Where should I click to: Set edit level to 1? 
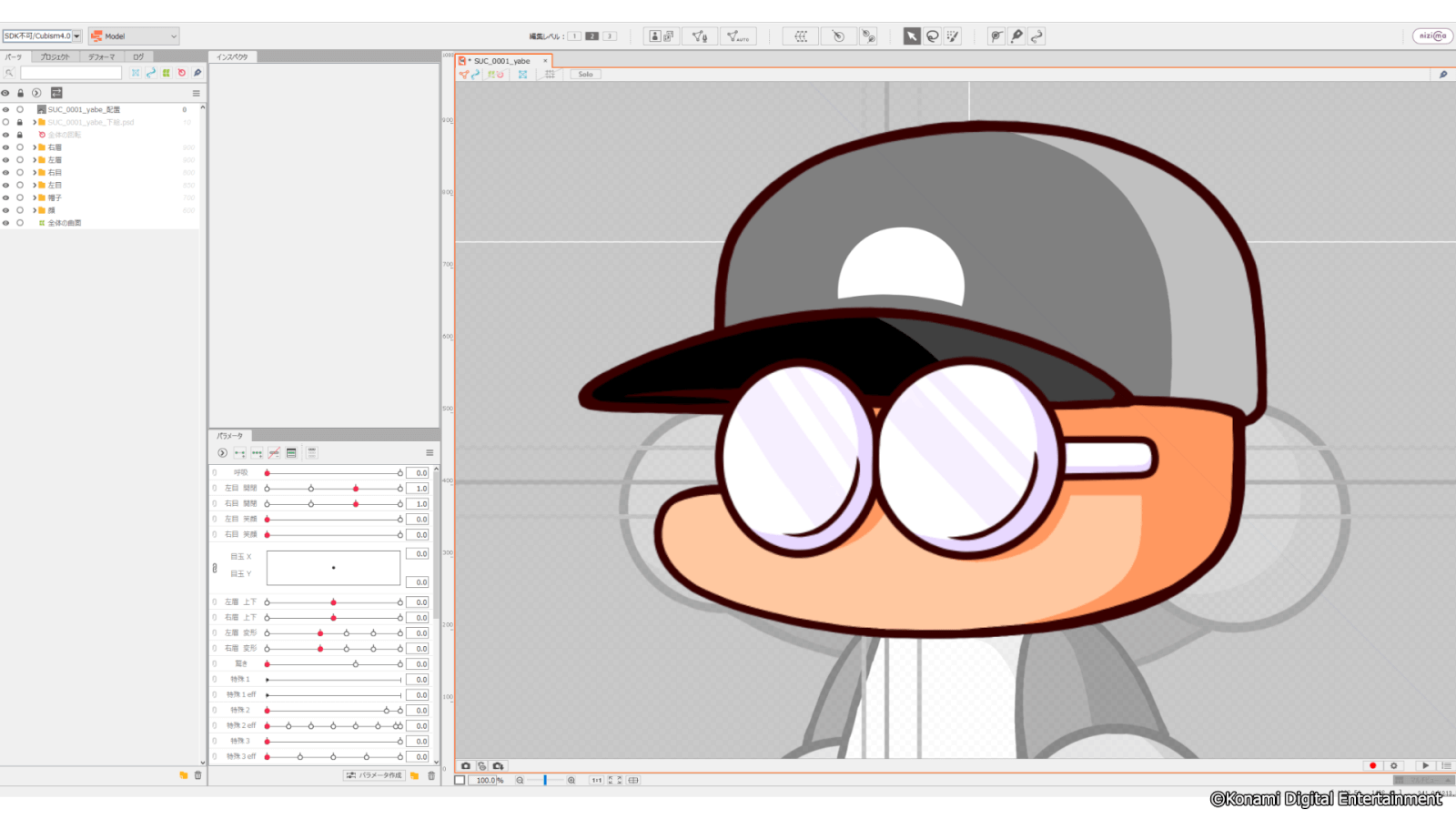click(x=574, y=36)
